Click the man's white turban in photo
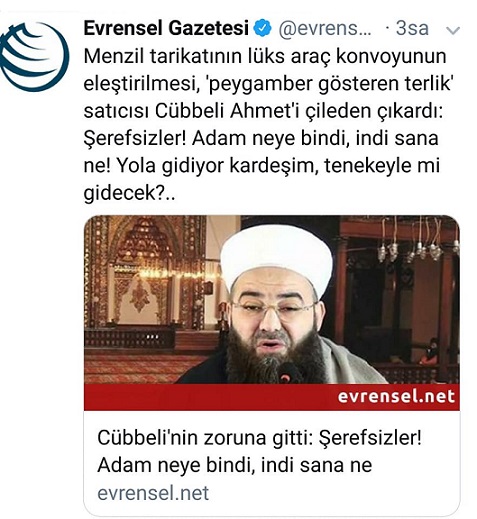This screenshot has height=519, width=477. point(276,258)
